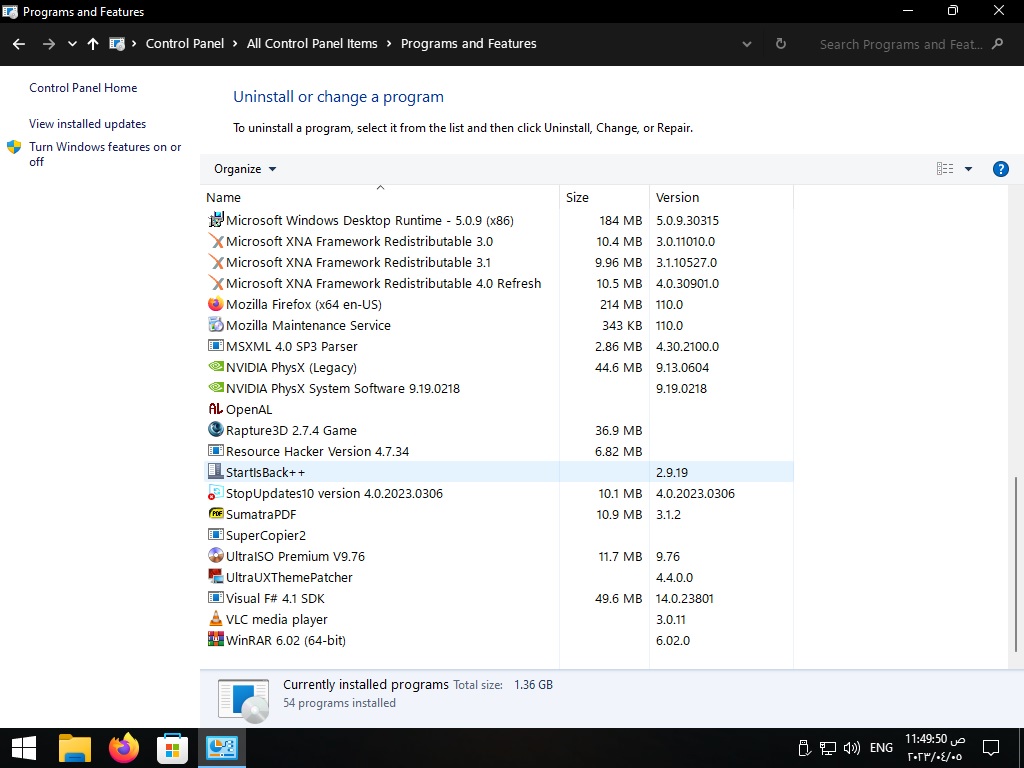This screenshot has height=768, width=1024.
Task: Refresh the Programs and Features list
Action: [780, 44]
